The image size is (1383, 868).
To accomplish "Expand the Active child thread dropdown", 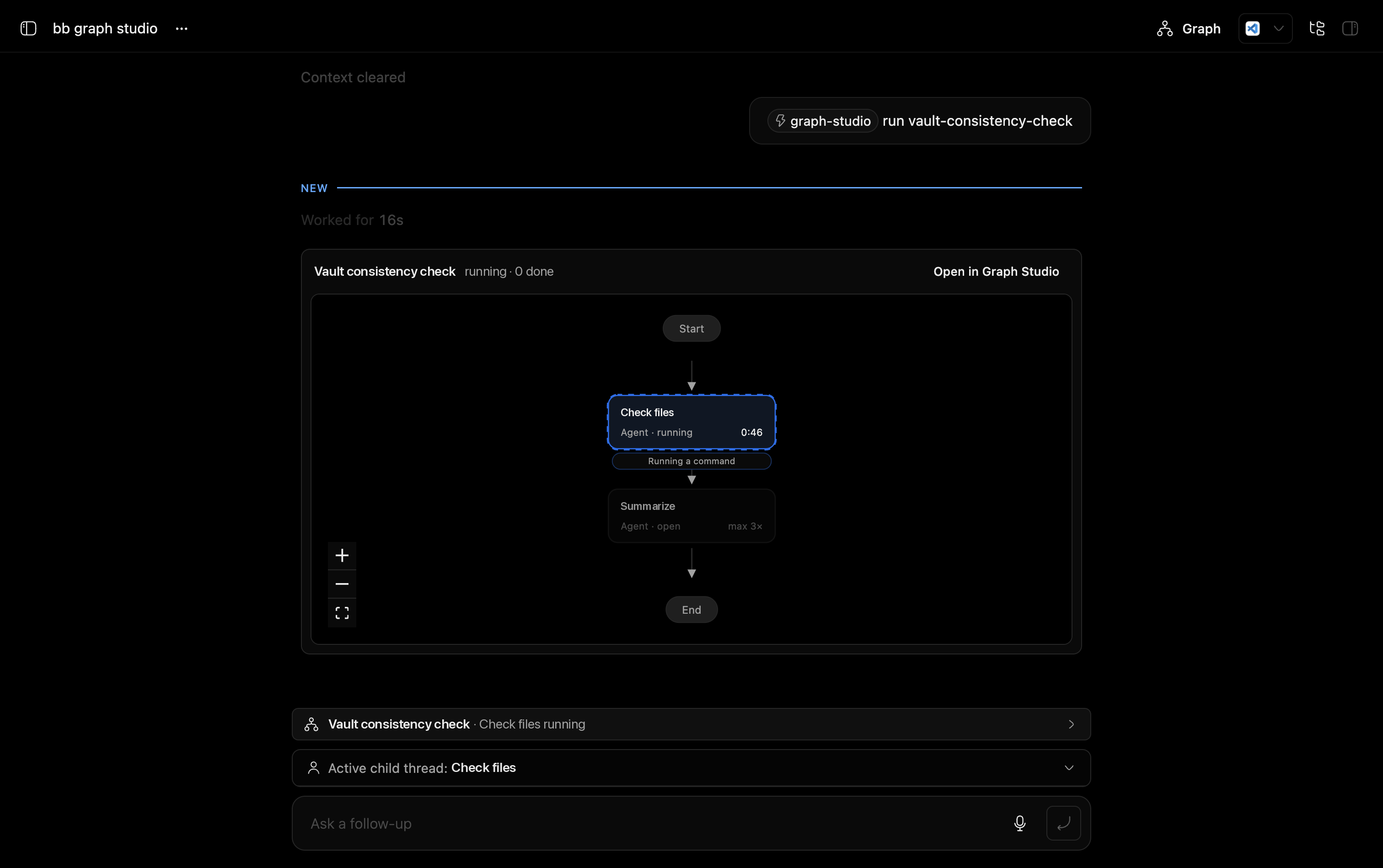I will point(1069,768).
